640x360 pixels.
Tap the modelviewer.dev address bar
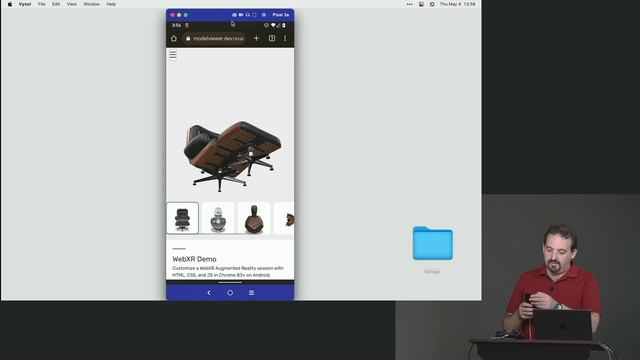click(x=215, y=38)
